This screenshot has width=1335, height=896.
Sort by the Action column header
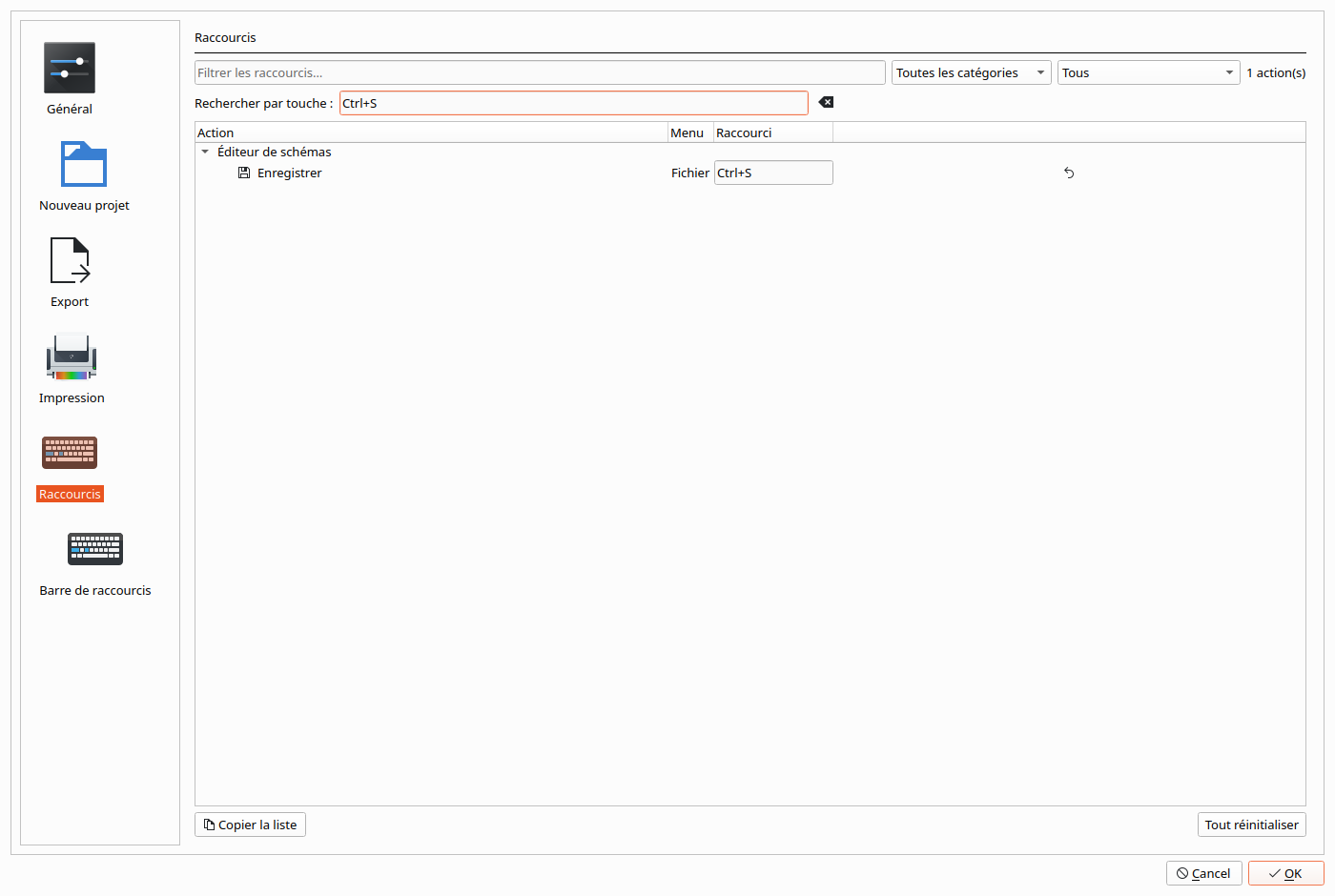tap(431, 132)
